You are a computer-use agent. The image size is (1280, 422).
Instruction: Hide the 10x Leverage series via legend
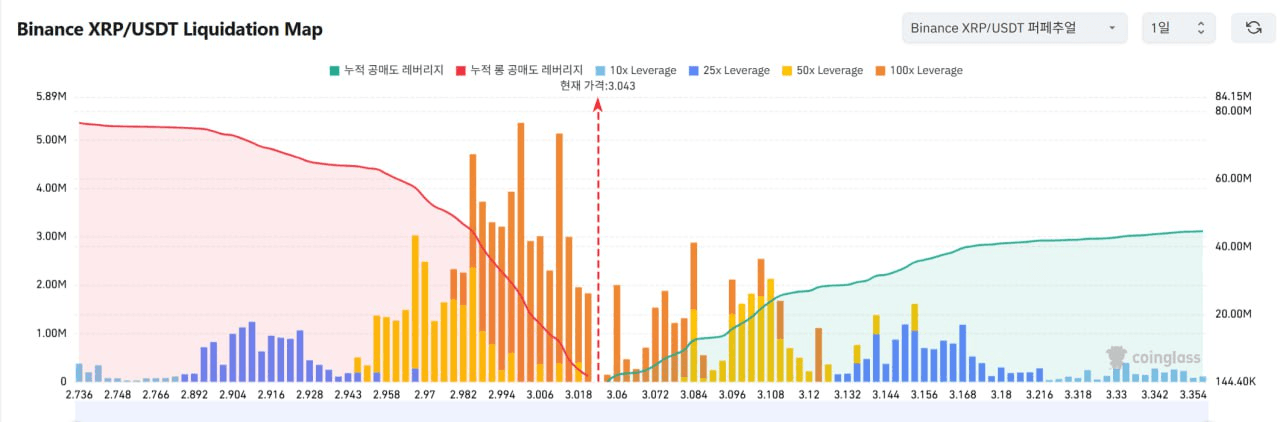tap(635, 71)
